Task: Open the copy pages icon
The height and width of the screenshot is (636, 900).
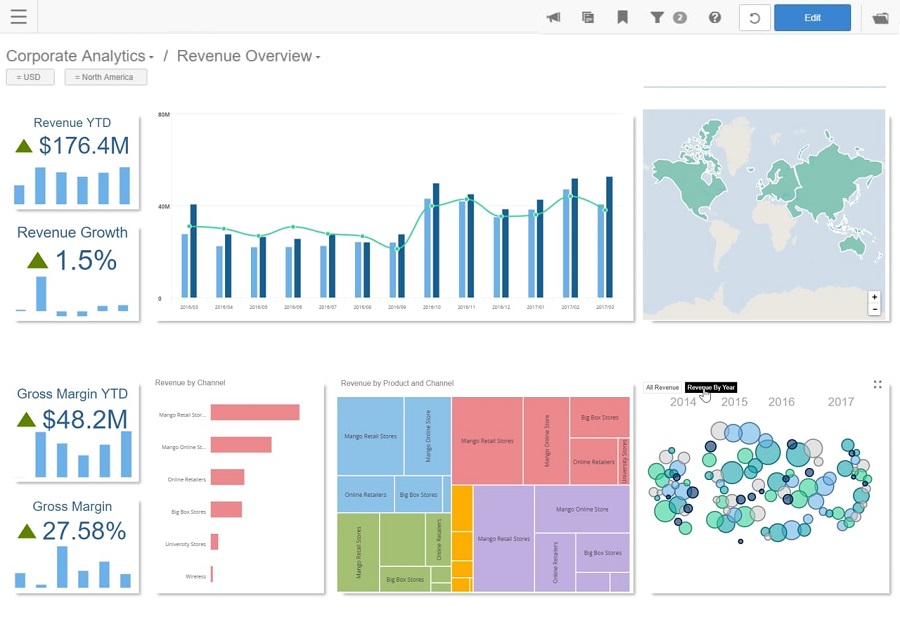Action: point(588,17)
